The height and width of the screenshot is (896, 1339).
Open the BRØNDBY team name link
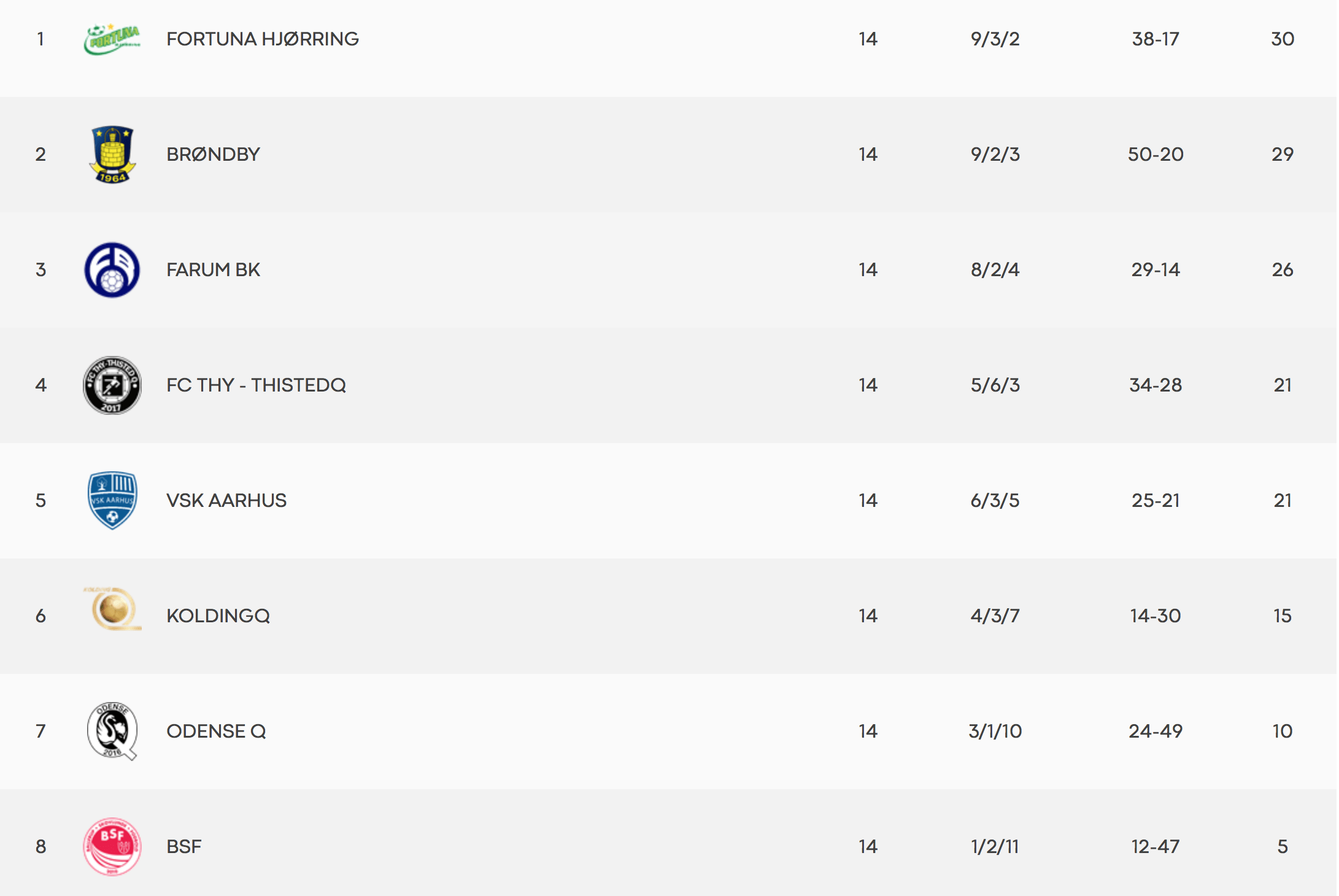[x=214, y=155]
